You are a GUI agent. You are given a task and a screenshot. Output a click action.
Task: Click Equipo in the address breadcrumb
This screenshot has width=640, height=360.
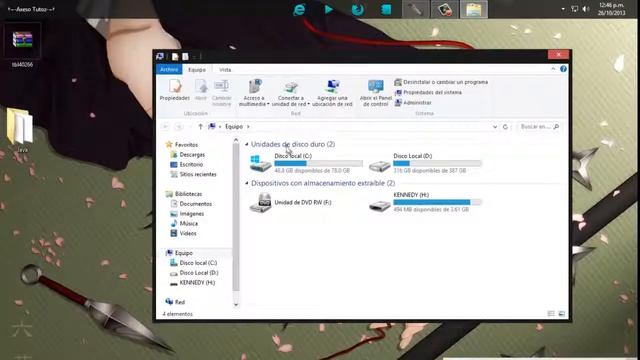[234, 127]
